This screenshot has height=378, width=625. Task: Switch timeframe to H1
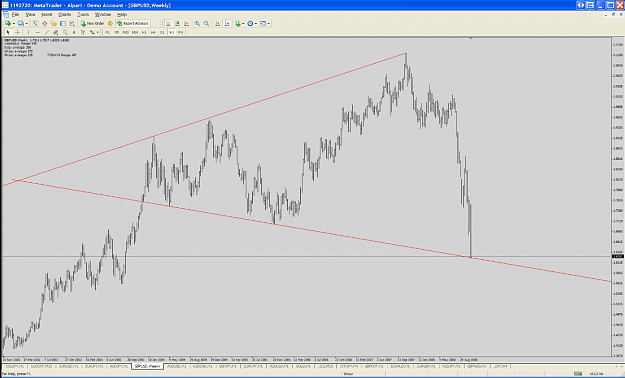point(144,32)
